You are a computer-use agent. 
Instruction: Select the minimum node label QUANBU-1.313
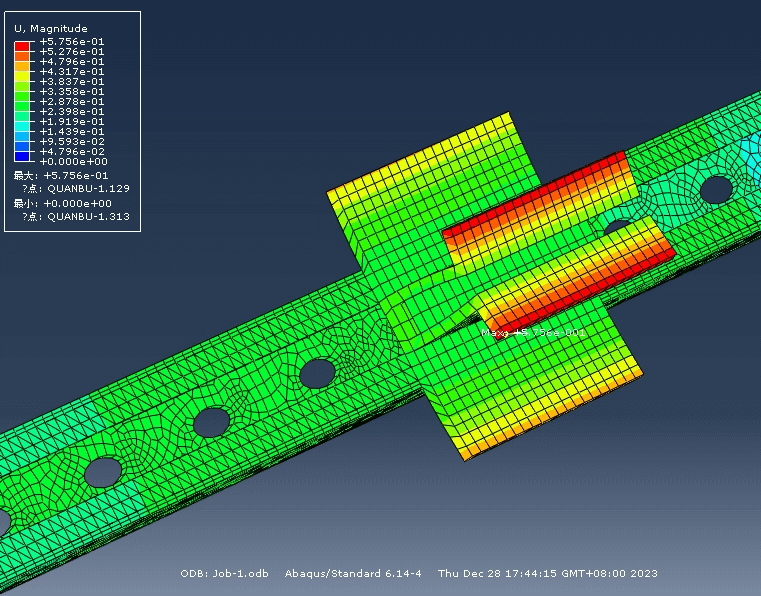point(88,216)
